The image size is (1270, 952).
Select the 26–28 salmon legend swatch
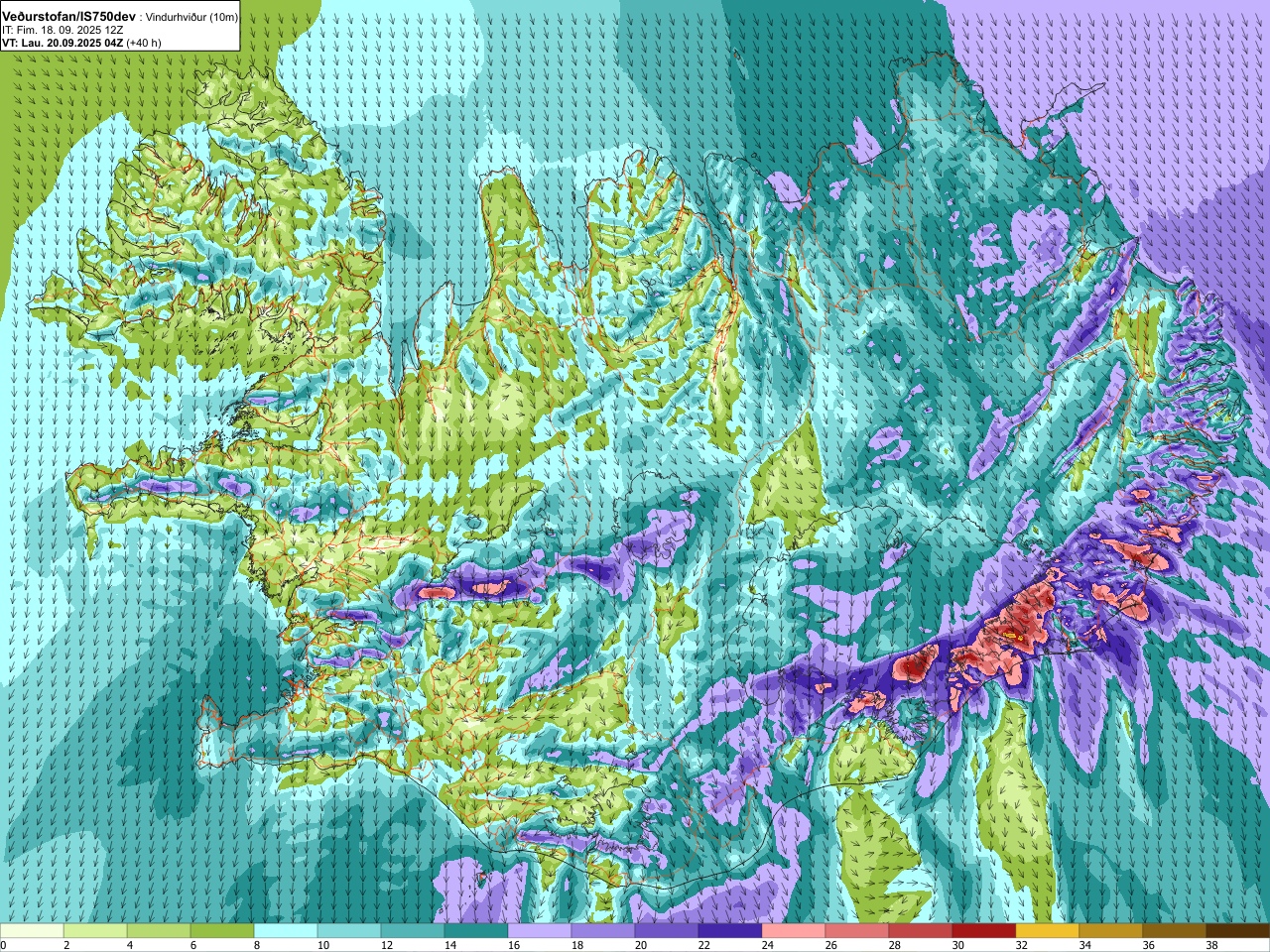[x=857, y=931]
